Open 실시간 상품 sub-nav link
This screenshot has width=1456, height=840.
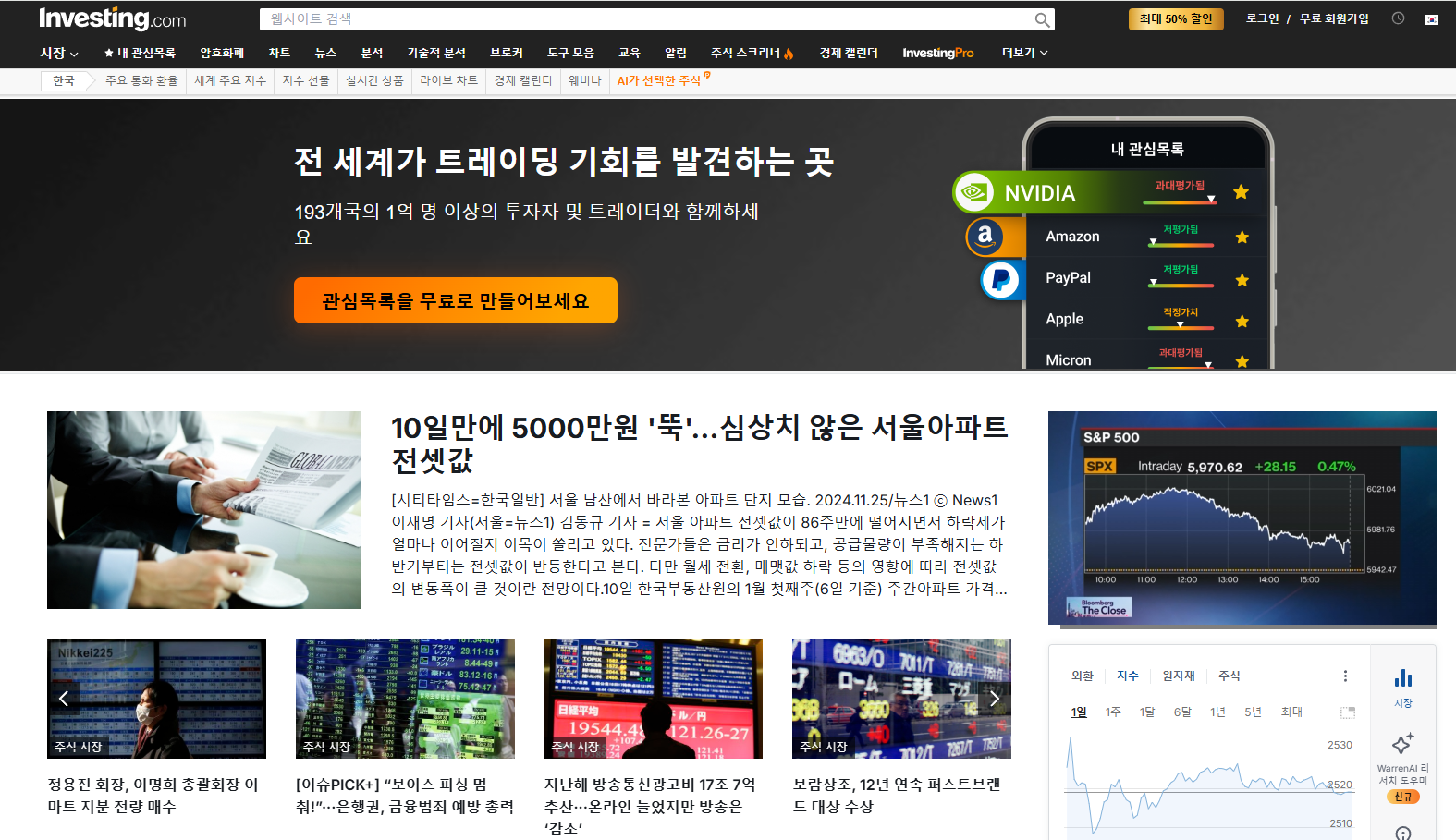point(374,81)
